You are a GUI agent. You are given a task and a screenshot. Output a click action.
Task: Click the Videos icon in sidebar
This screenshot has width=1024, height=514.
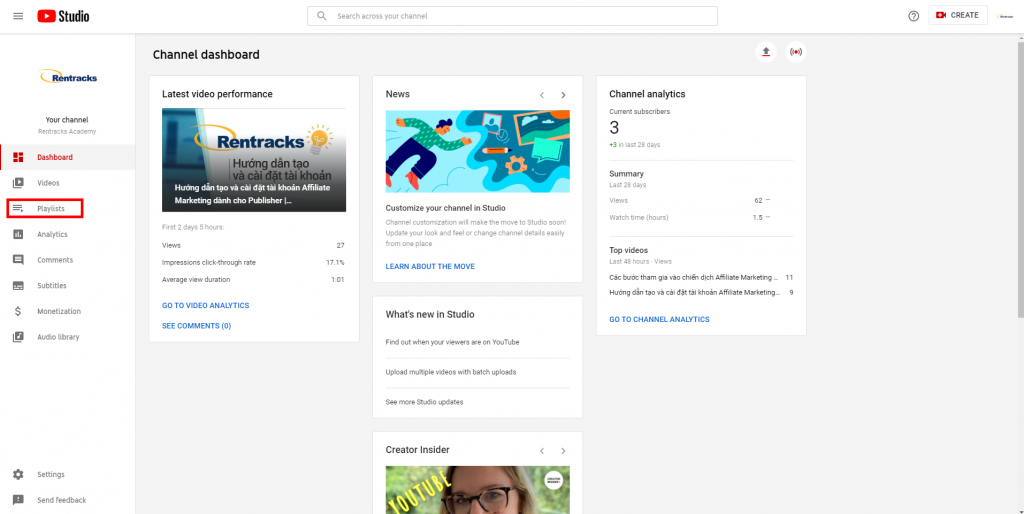pyautogui.click(x=18, y=183)
